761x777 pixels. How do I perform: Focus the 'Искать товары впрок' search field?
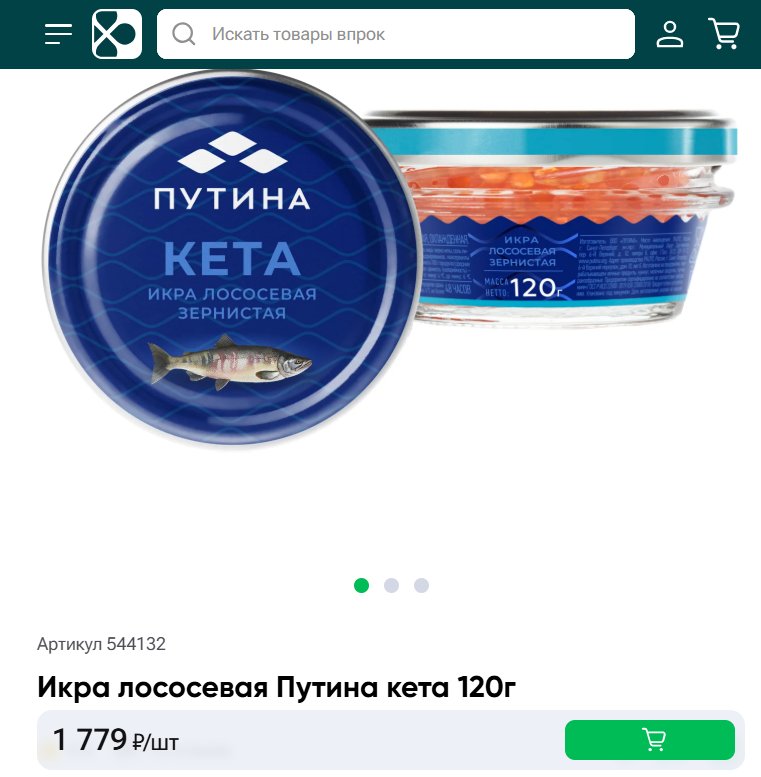click(396, 34)
